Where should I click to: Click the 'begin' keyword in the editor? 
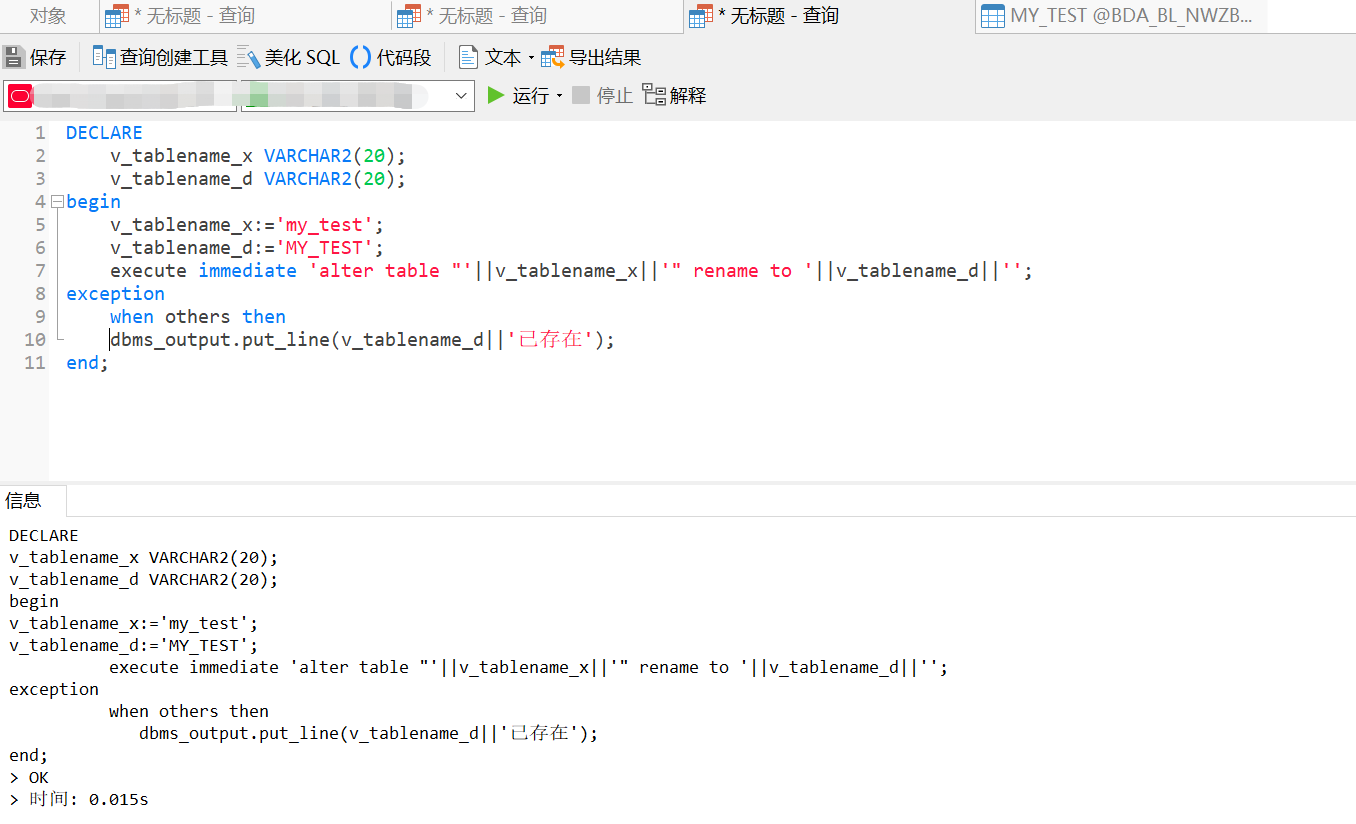pyautogui.click(x=93, y=202)
